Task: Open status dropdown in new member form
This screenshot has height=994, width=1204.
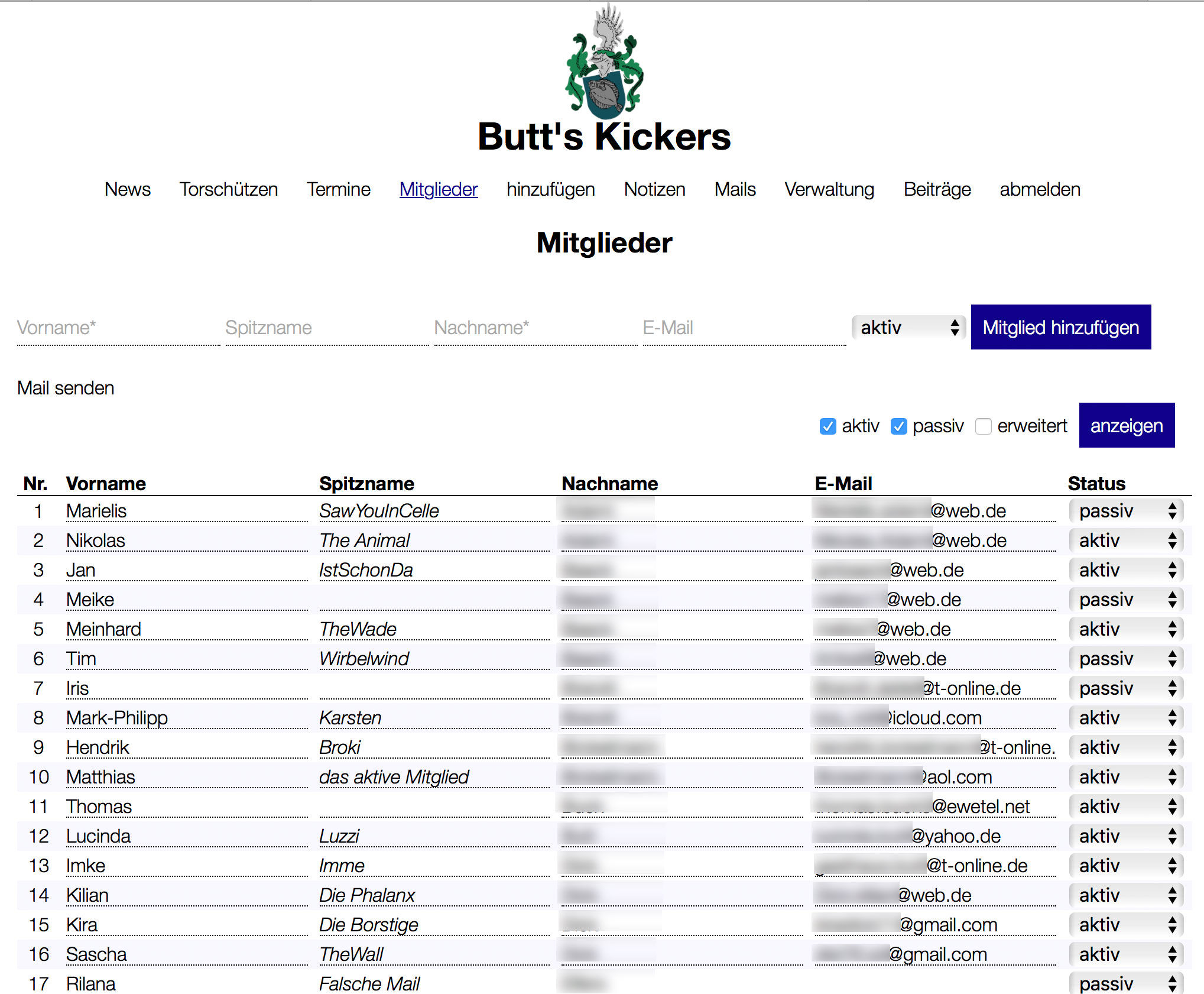Action: tap(908, 328)
